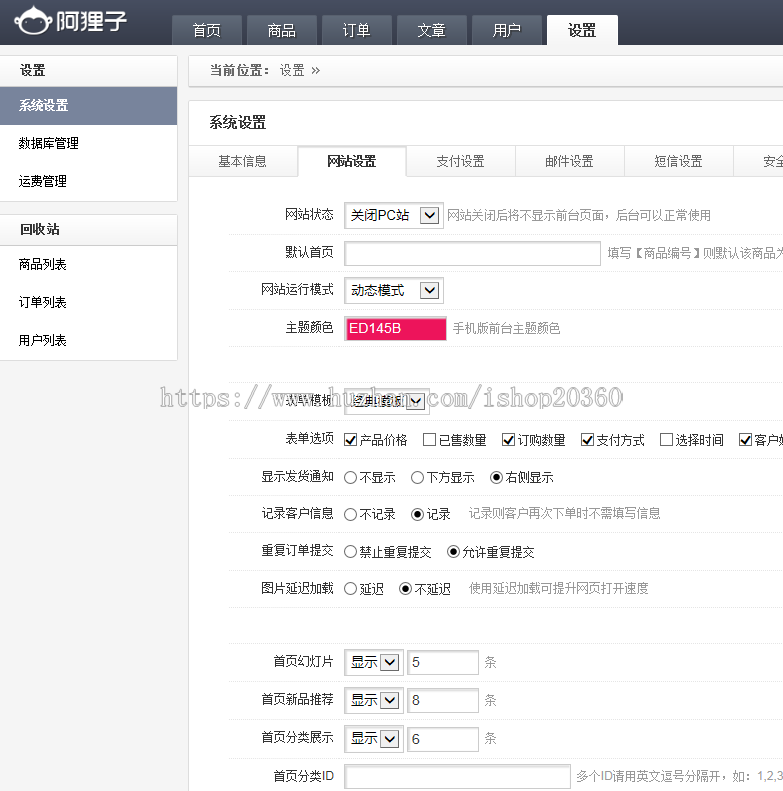Select 不记录 for 记录客户信息
This screenshot has width=783, height=791.
point(351,515)
